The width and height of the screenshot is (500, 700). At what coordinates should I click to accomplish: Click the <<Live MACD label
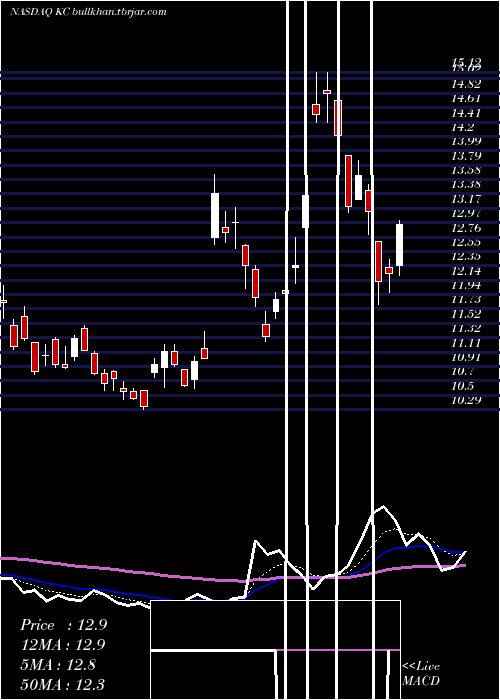click(421, 673)
